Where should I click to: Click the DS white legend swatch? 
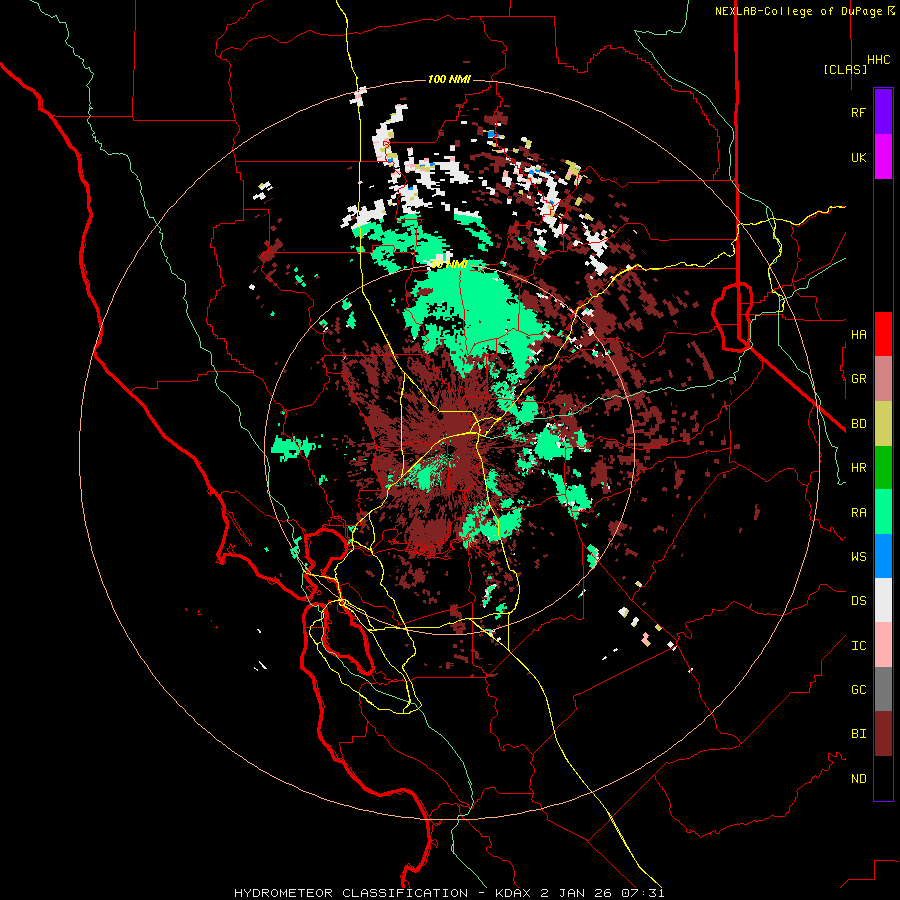(883, 600)
